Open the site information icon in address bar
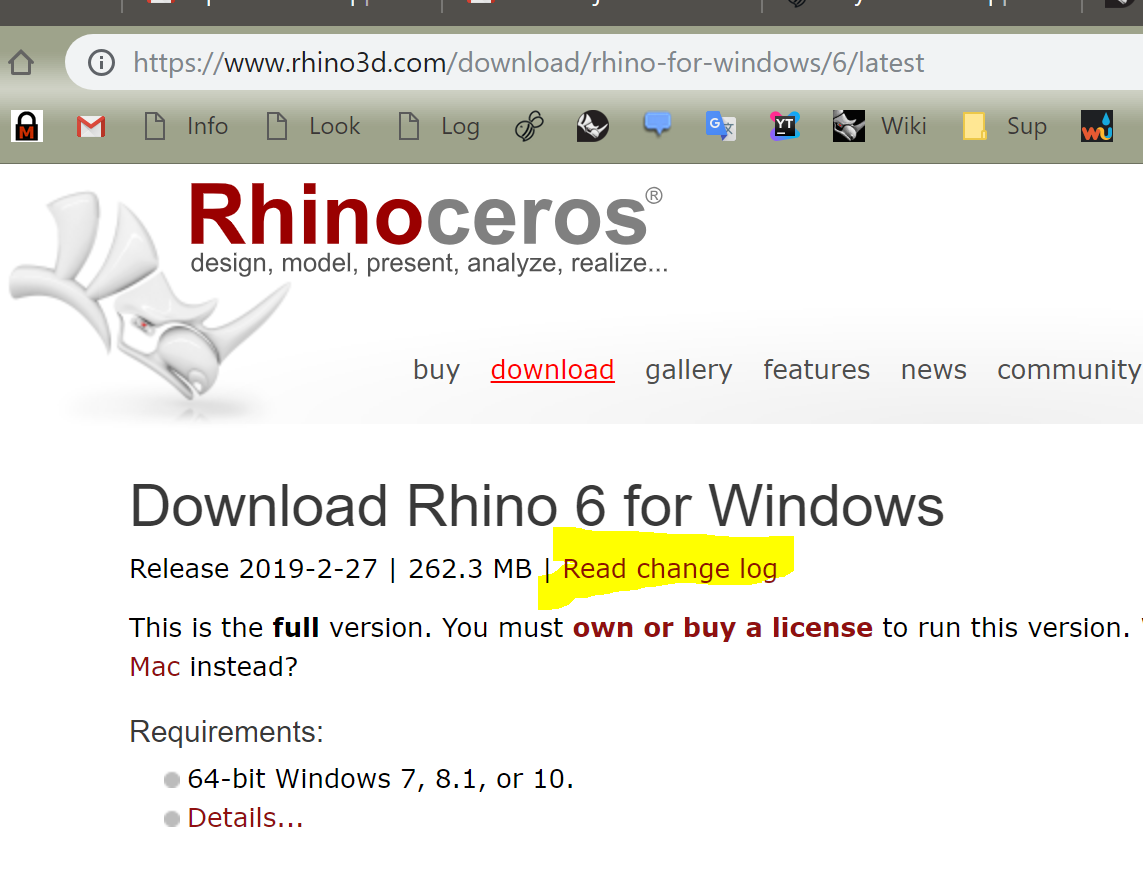The width and height of the screenshot is (1143, 871). [101, 63]
